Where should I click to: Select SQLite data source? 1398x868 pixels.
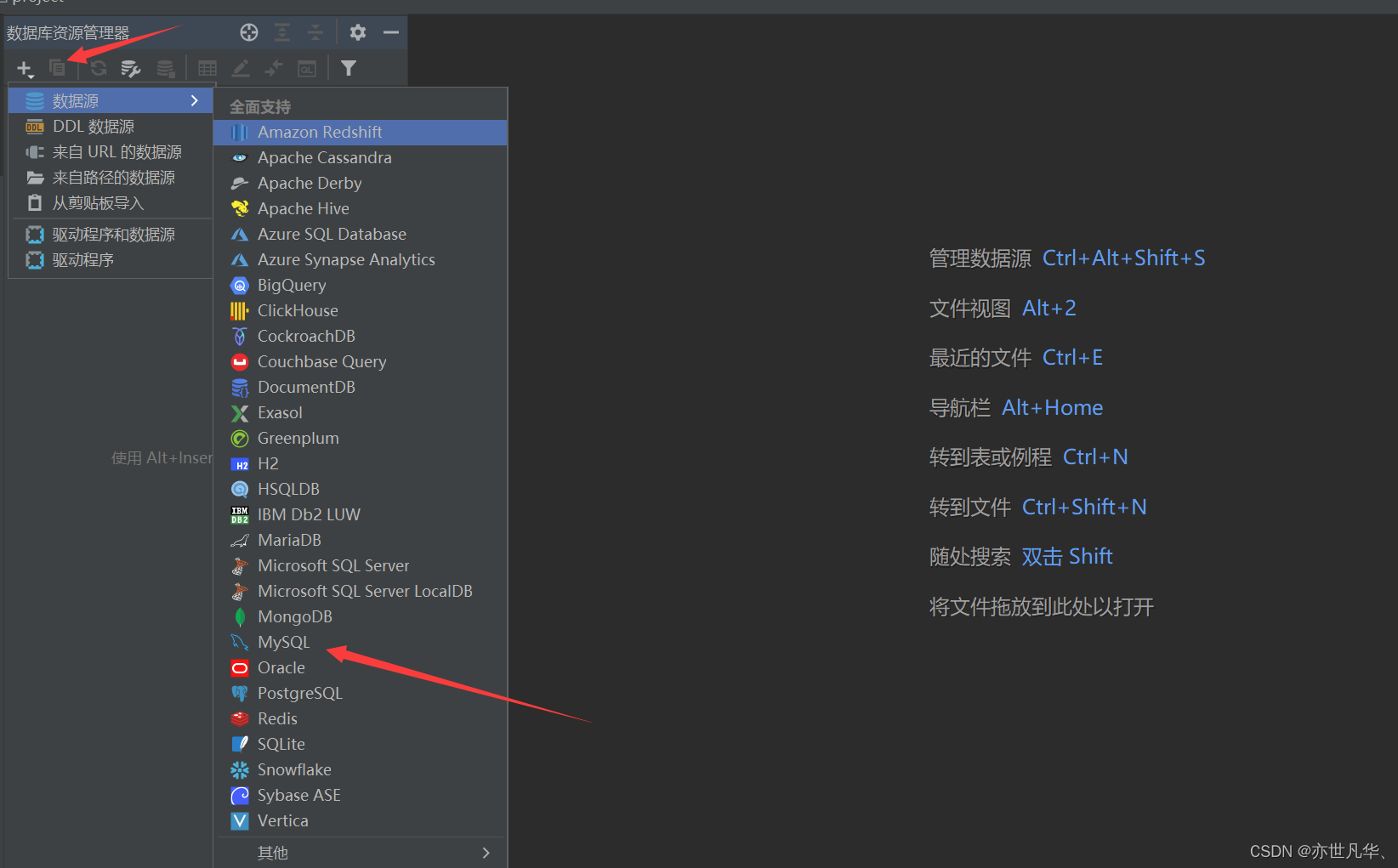click(x=361, y=744)
